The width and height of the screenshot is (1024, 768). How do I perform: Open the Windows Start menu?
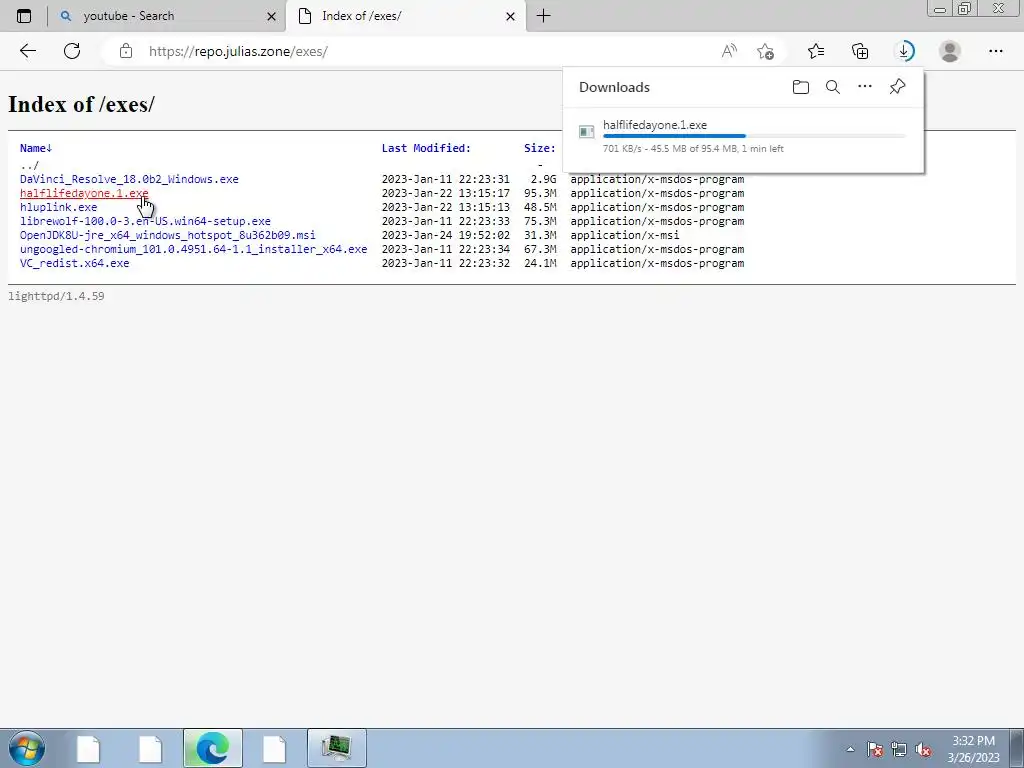26,748
